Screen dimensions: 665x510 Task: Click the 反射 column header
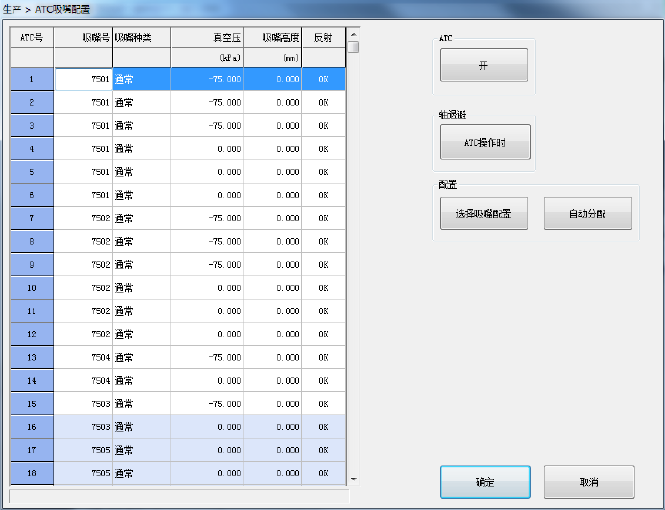pyautogui.click(x=324, y=38)
